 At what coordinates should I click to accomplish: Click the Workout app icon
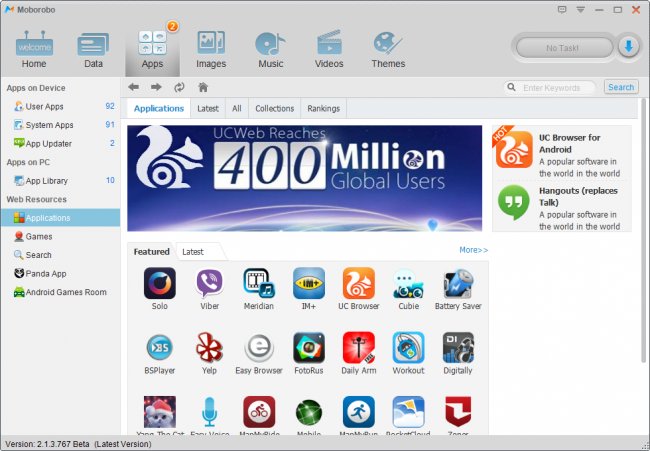(408, 348)
